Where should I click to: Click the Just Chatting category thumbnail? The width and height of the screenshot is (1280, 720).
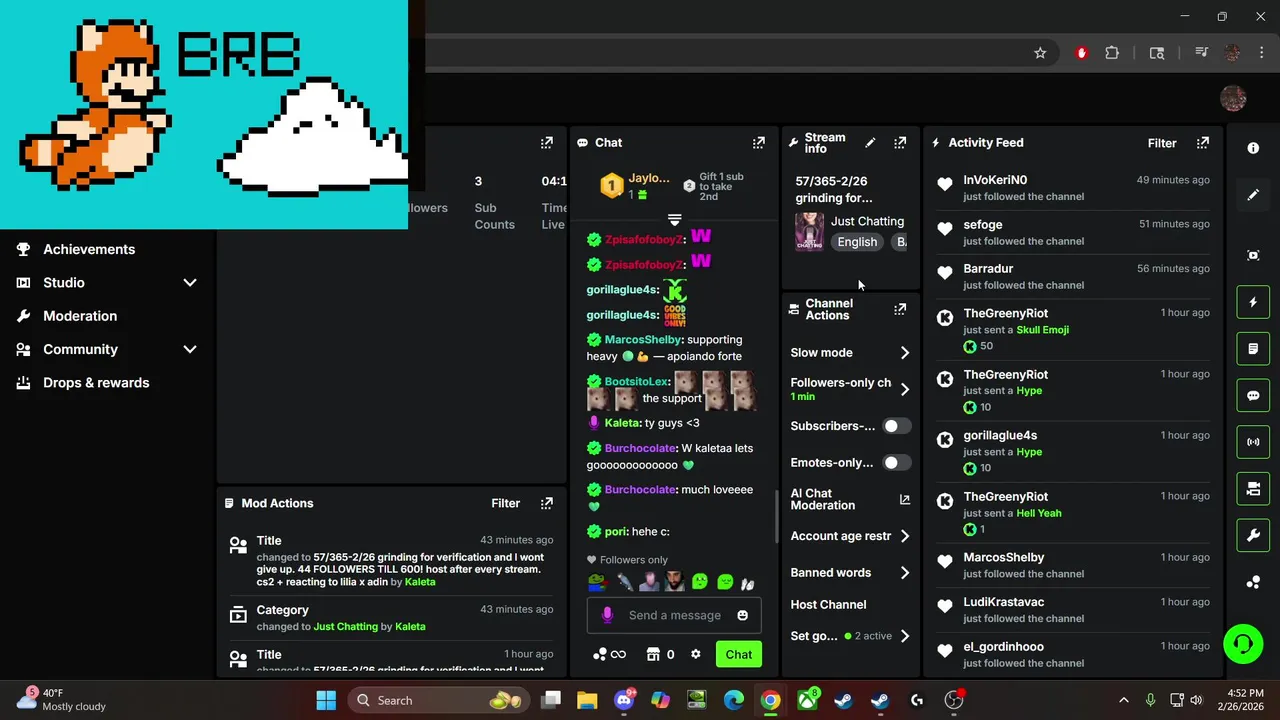point(809,232)
